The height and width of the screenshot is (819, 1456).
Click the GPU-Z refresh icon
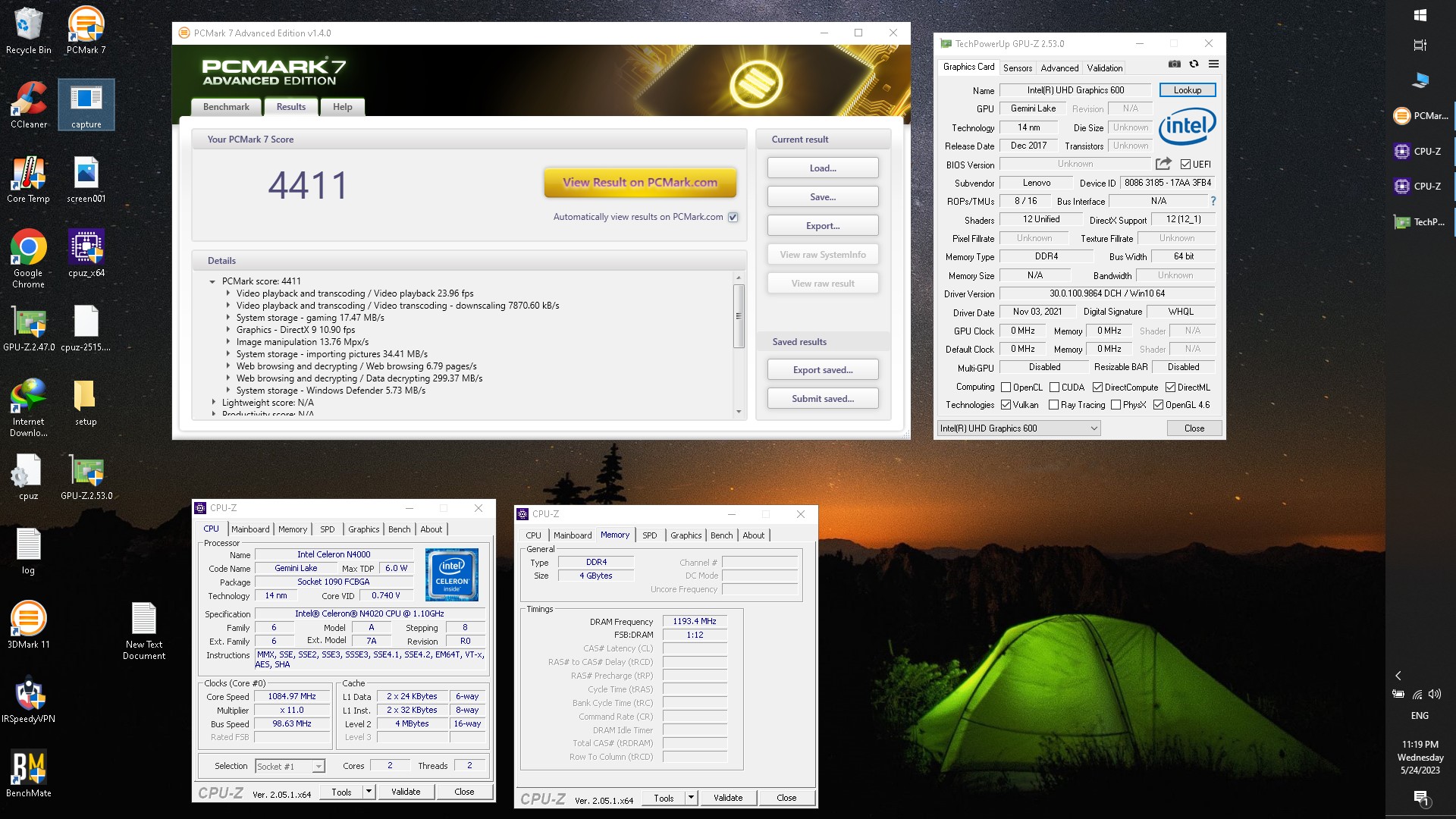tap(1194, 64)
